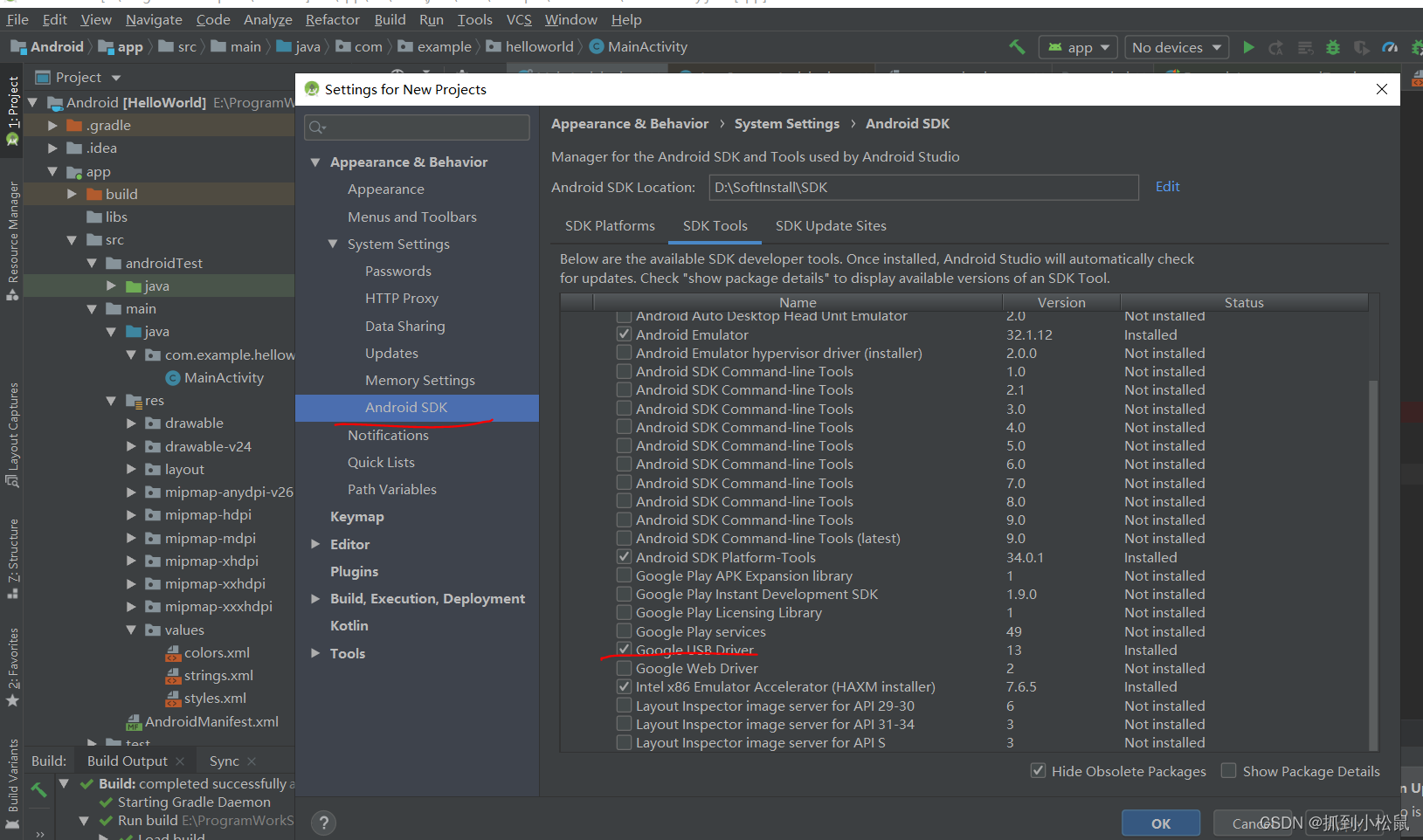The height and width of the screenshot is (840, 1423).
Task: Click the settings search input field
Action: (417, 127)
